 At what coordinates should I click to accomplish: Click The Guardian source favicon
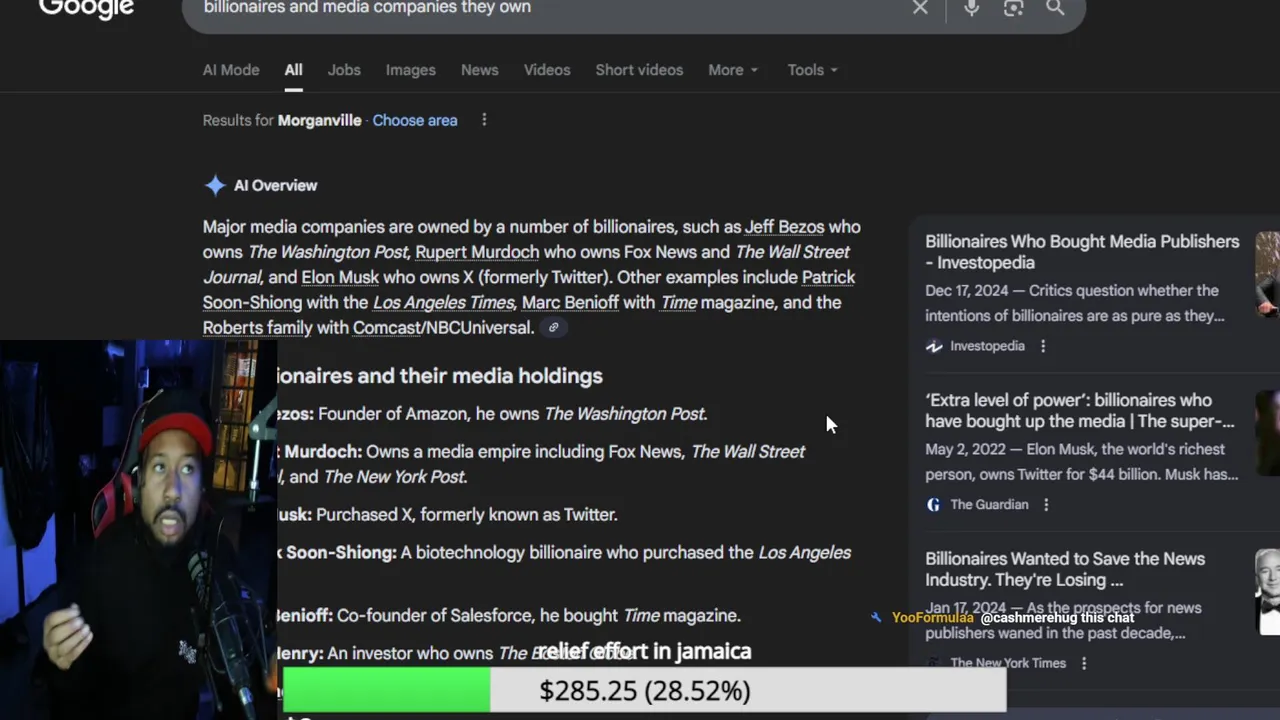934,505
